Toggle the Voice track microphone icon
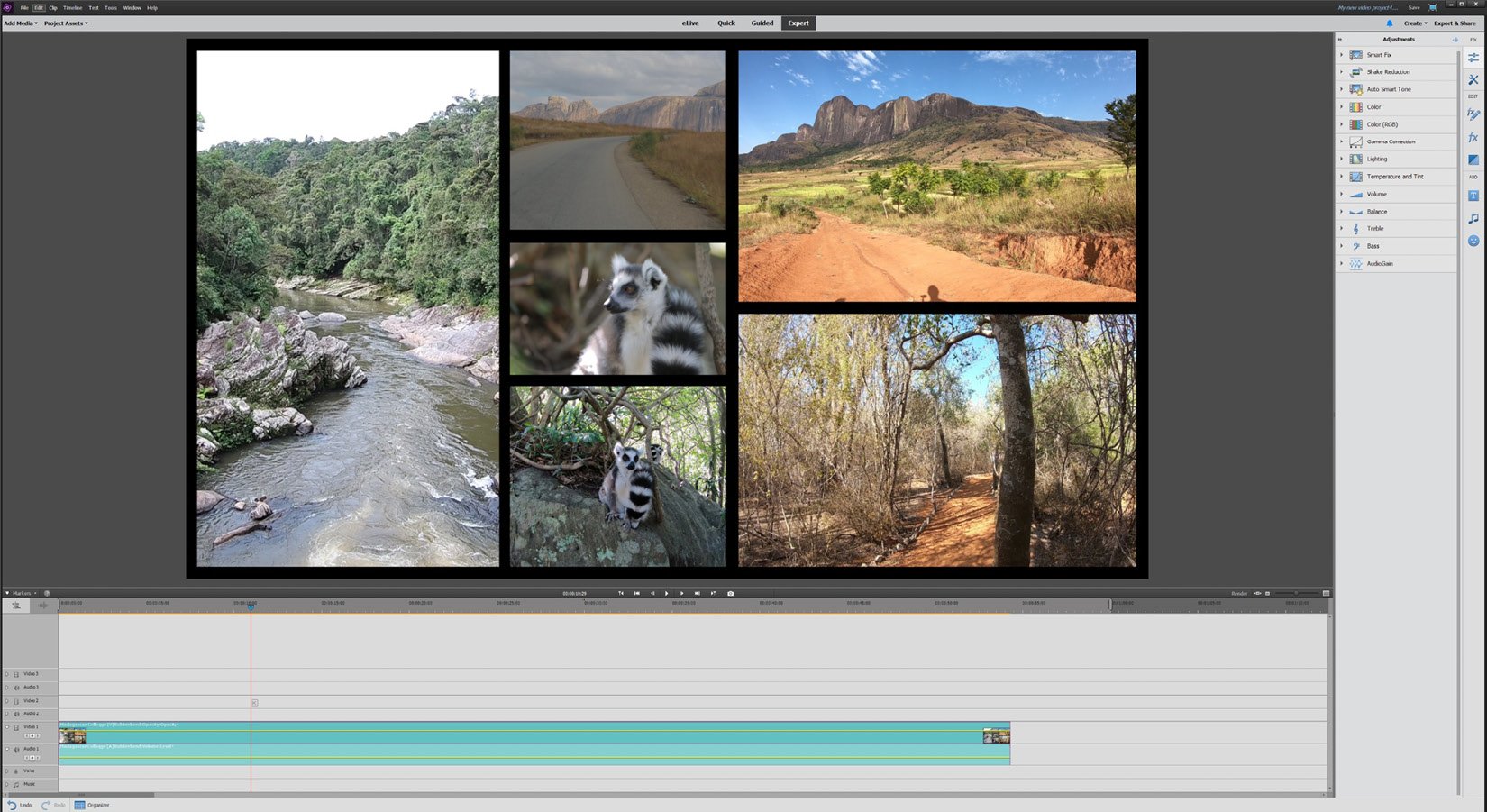 (x=16, y=771)
